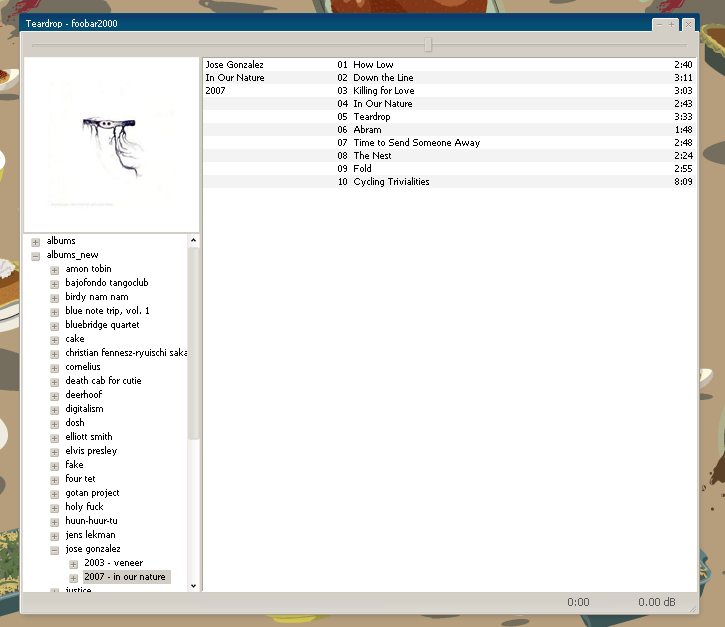Expand the gotan project node
Image resolution: width=725 pixels, height=627 pixels.
55,494
